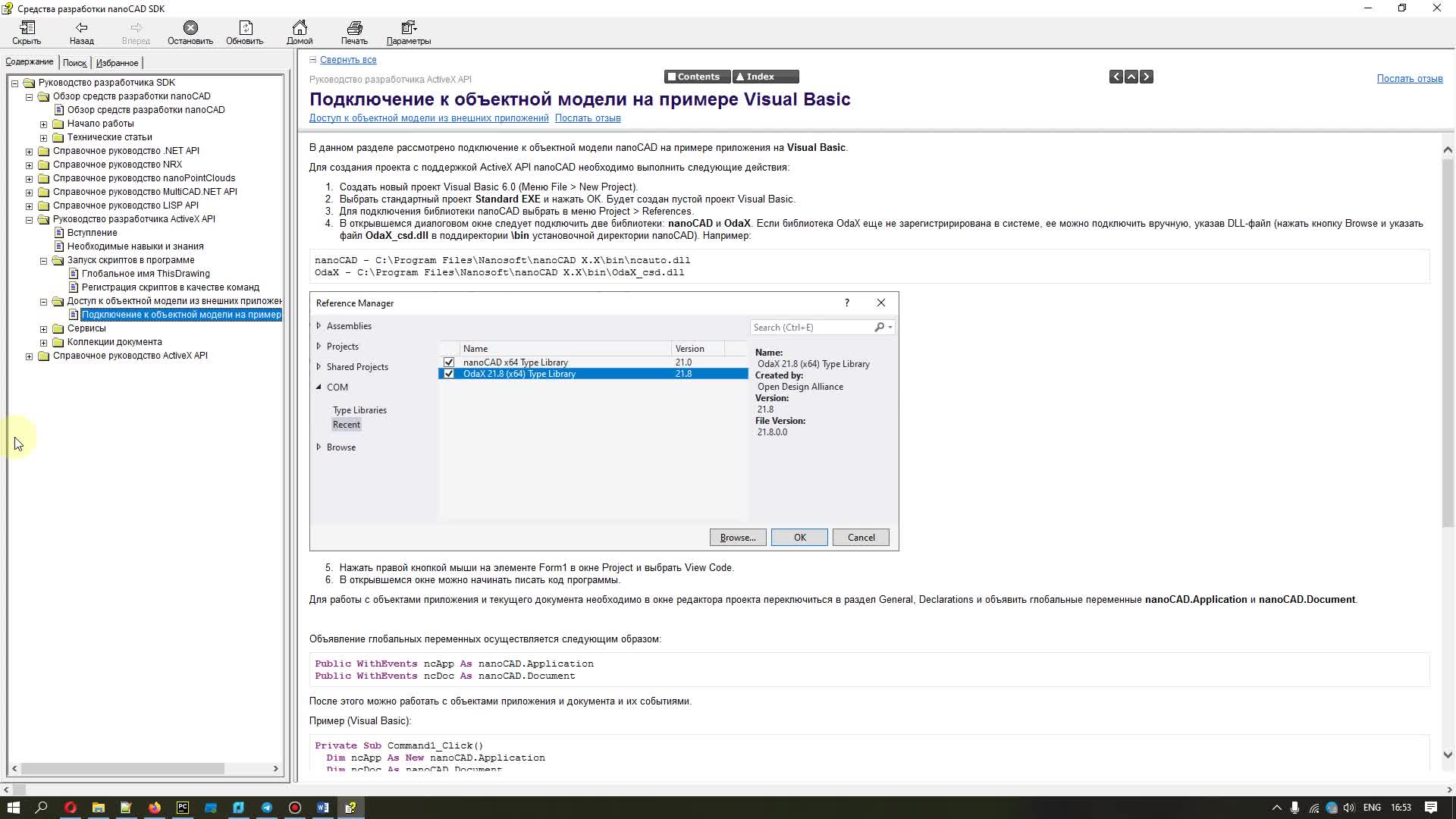The height and width of the screenshot is (819, 1456).
Task: Click the Свернуть все link
Action: click(348, 60)
